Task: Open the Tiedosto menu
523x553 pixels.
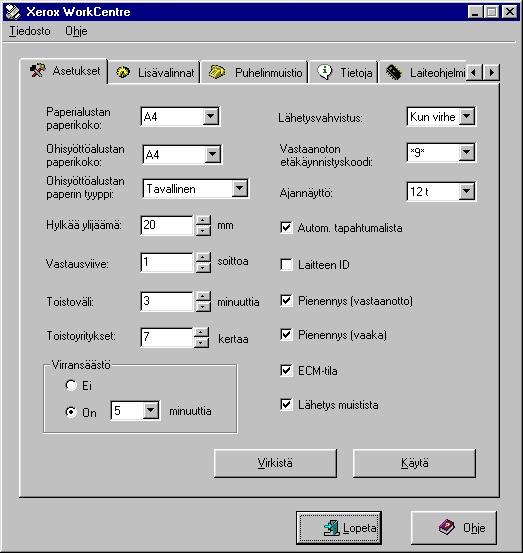Action: click(x=30, y=31)
